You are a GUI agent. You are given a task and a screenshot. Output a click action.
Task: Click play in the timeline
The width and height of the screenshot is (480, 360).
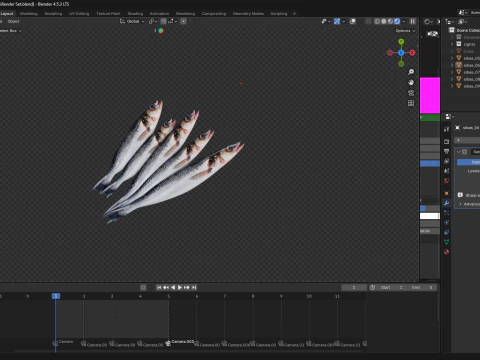tap(180, 287)
